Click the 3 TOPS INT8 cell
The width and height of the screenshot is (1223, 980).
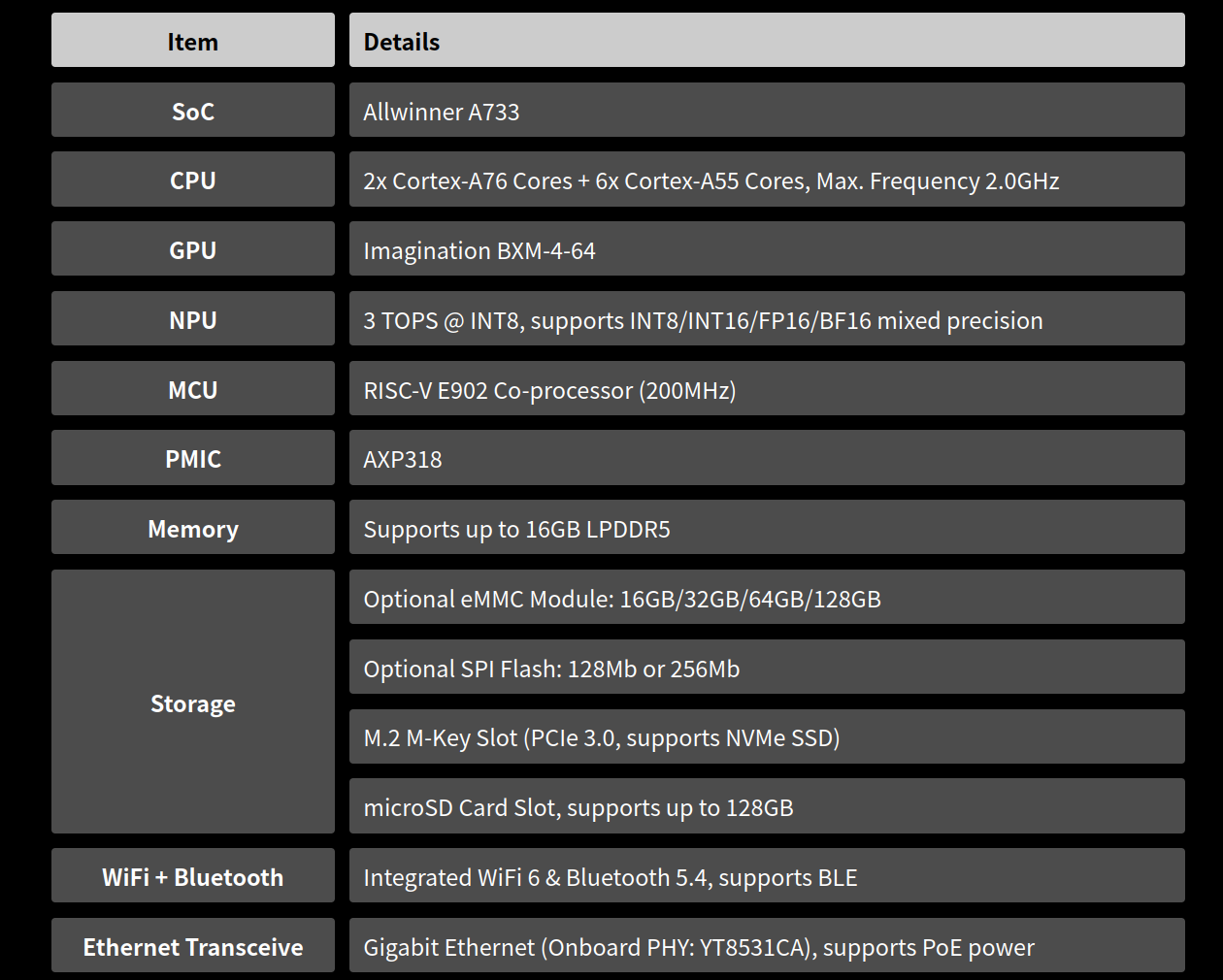point(703,320)
